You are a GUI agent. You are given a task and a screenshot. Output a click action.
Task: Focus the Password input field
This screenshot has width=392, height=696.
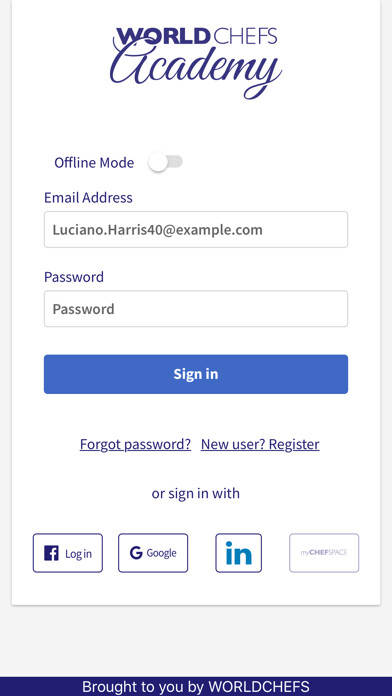[196, 308]
